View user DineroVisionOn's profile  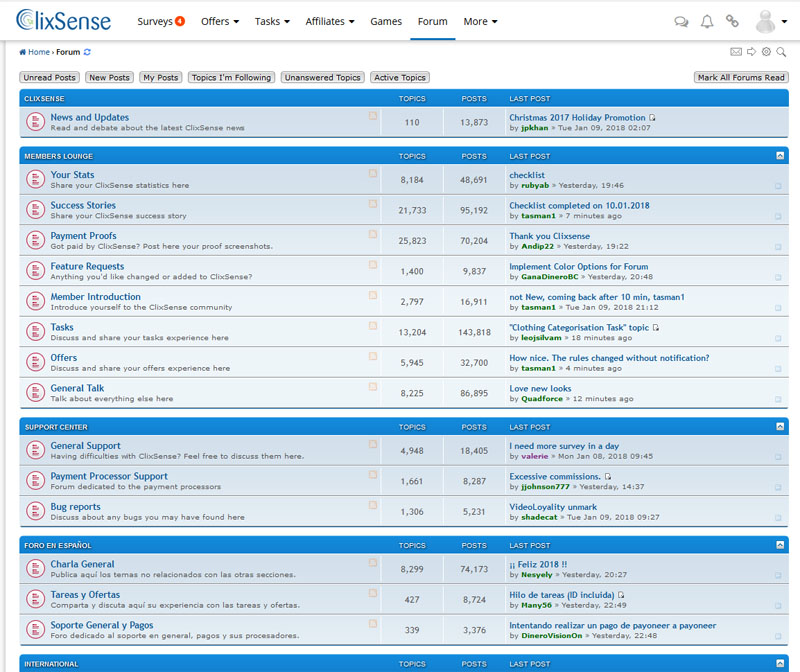[552, 636]
